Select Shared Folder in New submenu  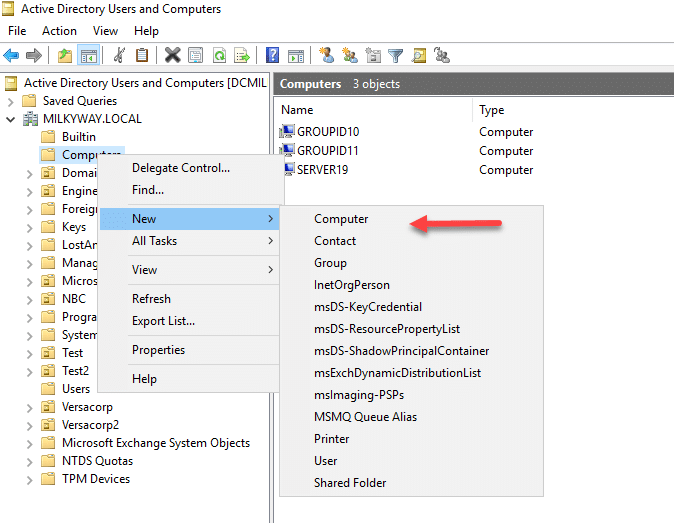click(x=350, y=483)
